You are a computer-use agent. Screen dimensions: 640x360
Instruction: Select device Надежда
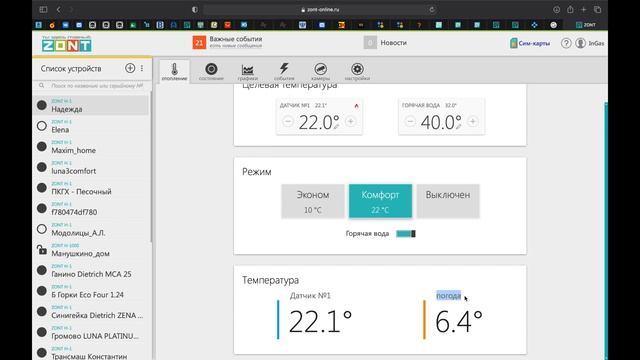pyautogui.click(x=91, y=106)
